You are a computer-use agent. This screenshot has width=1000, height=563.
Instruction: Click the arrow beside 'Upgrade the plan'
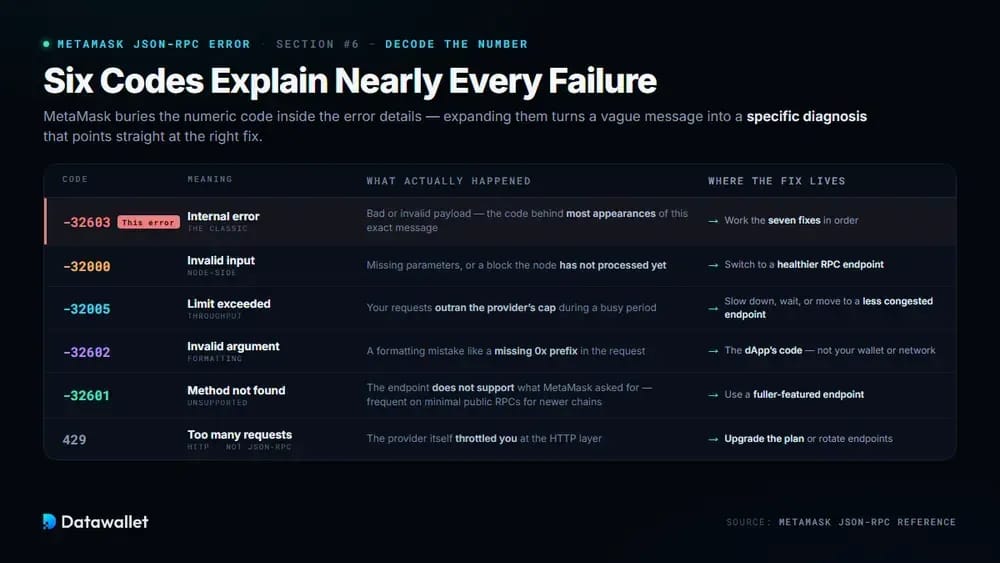point(713,439)
